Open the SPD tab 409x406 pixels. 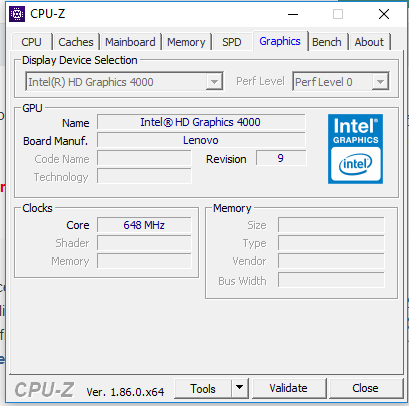pyautogui.click(x=232, y=42)
